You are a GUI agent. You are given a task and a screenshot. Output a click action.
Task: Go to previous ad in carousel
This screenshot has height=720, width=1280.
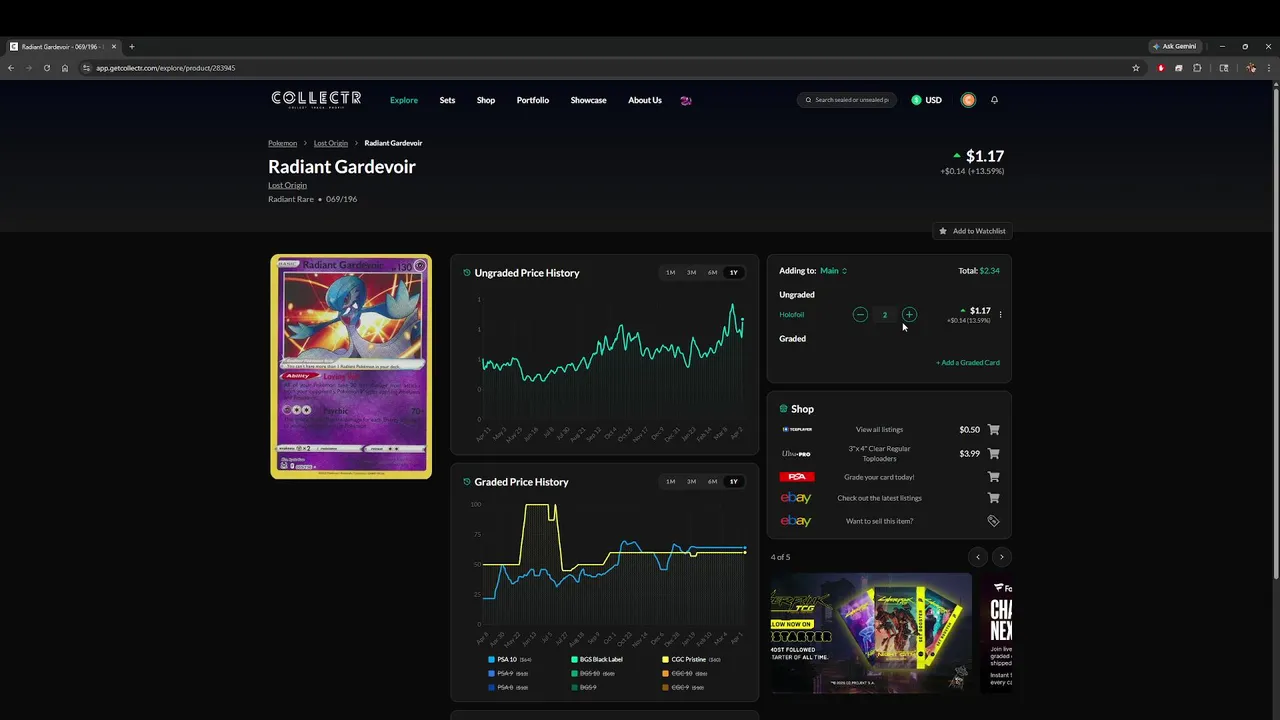[978, 557]
